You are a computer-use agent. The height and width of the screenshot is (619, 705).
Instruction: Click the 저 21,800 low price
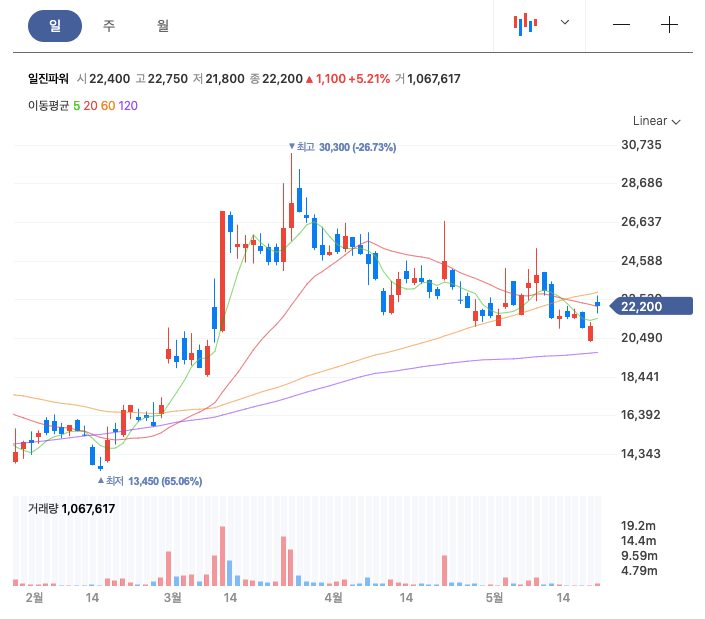pyautogui.click(x=219, y=79)
